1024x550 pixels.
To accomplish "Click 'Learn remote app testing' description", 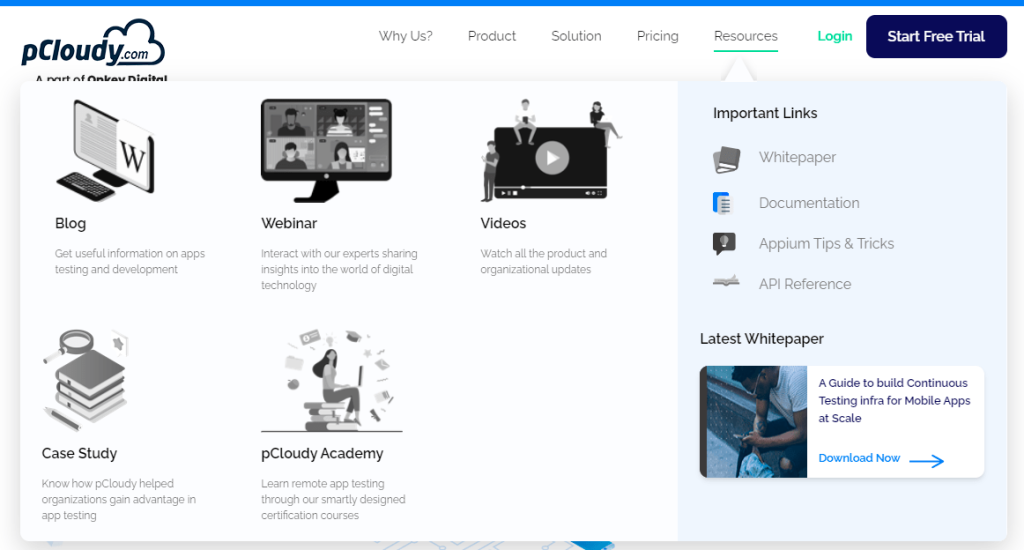I will pos(333,499).
